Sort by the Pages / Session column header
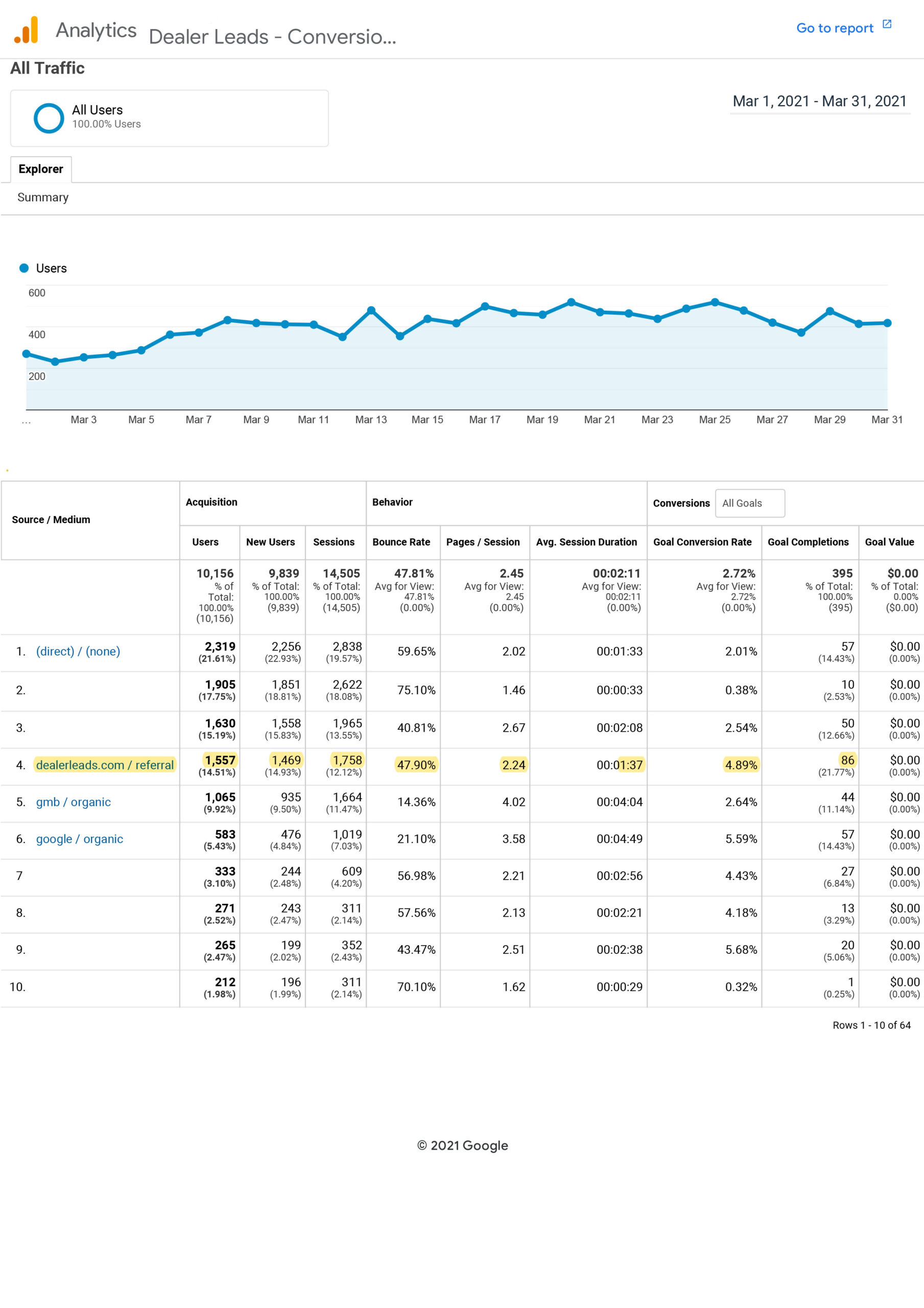Image resolution: width=924 pixels, height=1308 pixels. (x=483, y=542)
